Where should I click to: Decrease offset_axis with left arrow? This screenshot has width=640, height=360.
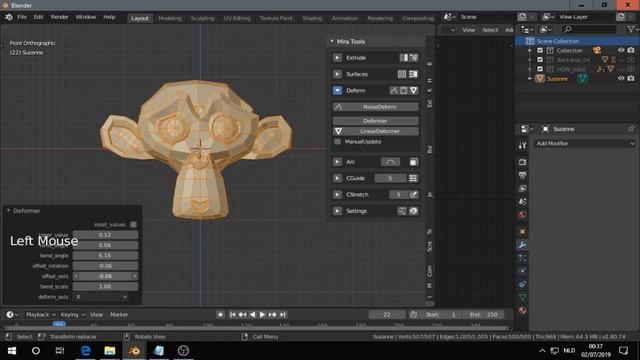tap(76, 276)
